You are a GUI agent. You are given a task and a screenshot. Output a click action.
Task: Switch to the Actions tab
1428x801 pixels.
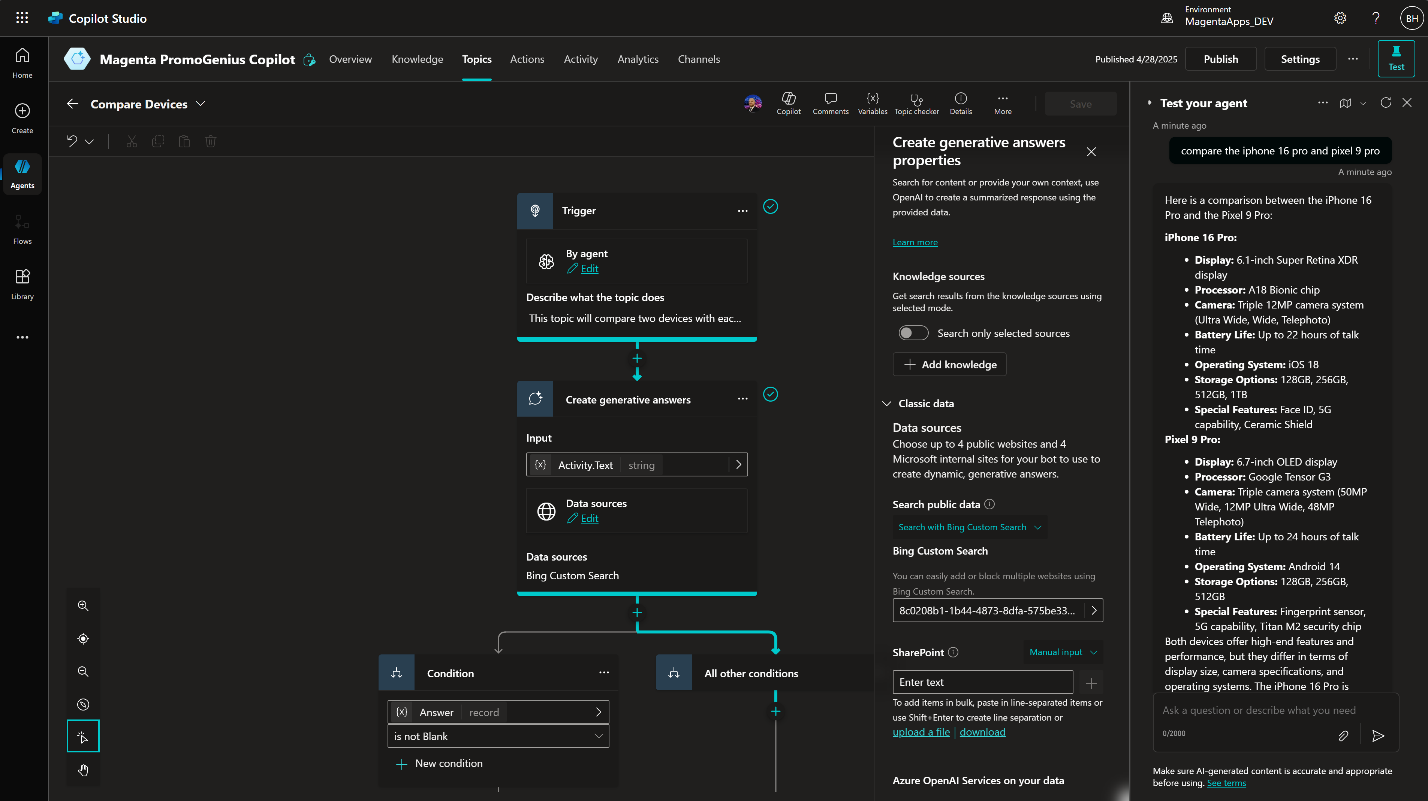[527, 59]
